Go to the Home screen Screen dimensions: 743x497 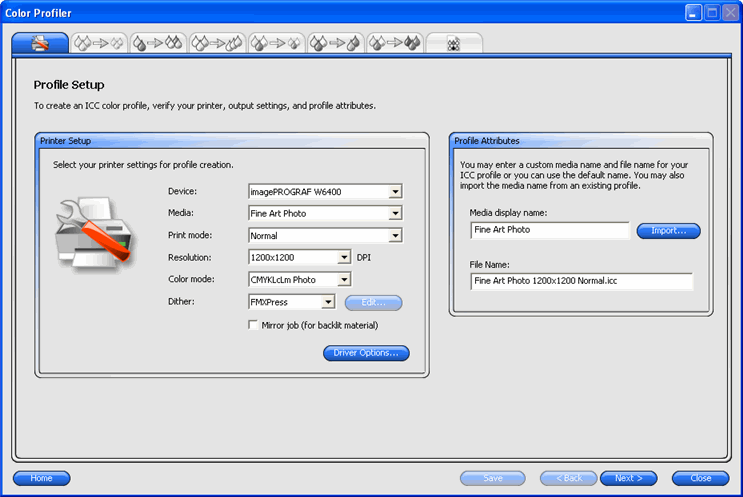click(42, 478)
